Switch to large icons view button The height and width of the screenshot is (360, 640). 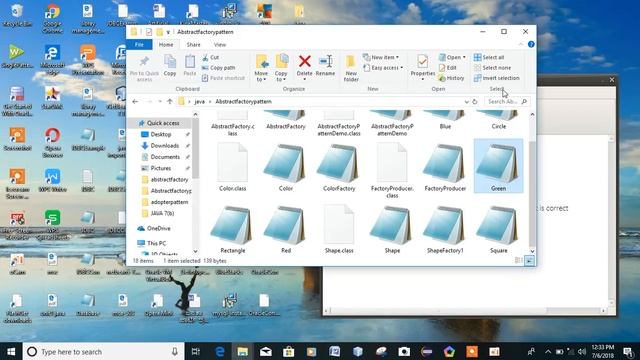(529, 260)
